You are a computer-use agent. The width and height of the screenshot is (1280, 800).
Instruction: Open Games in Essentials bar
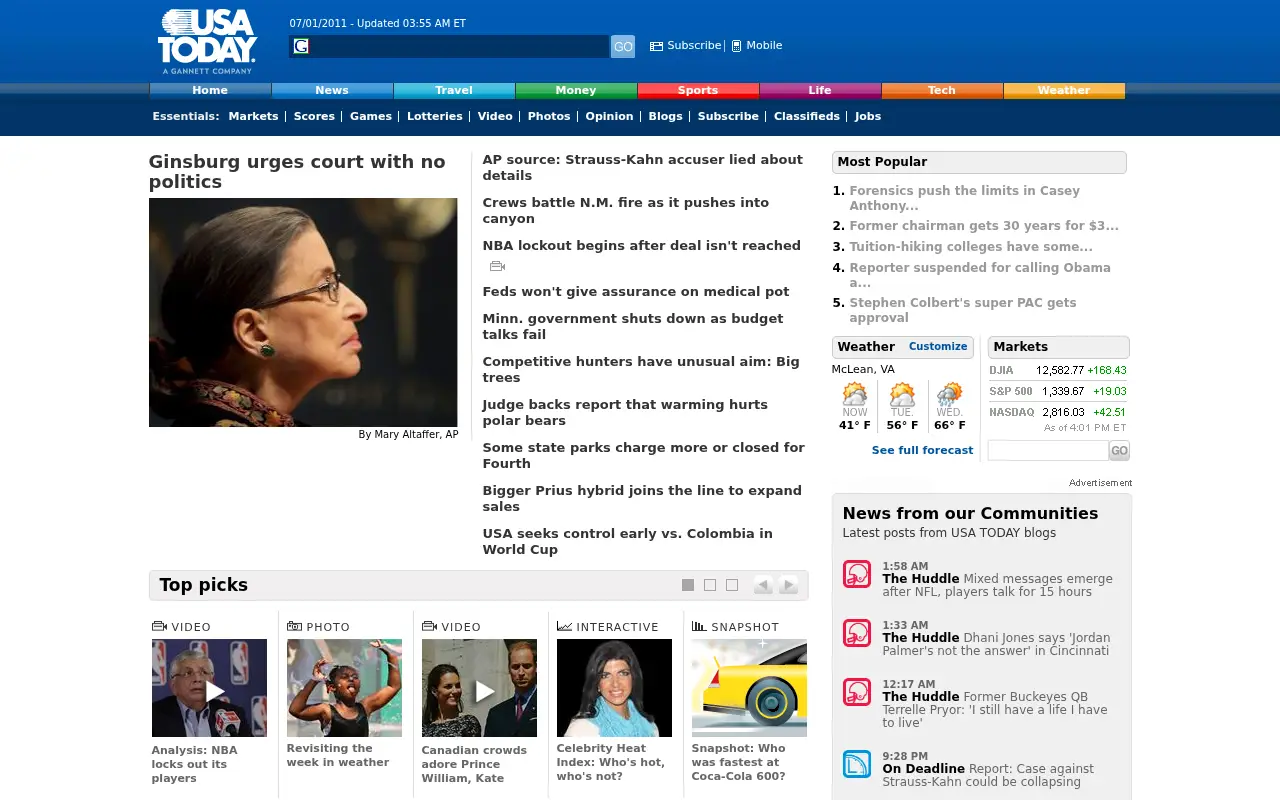371,116
